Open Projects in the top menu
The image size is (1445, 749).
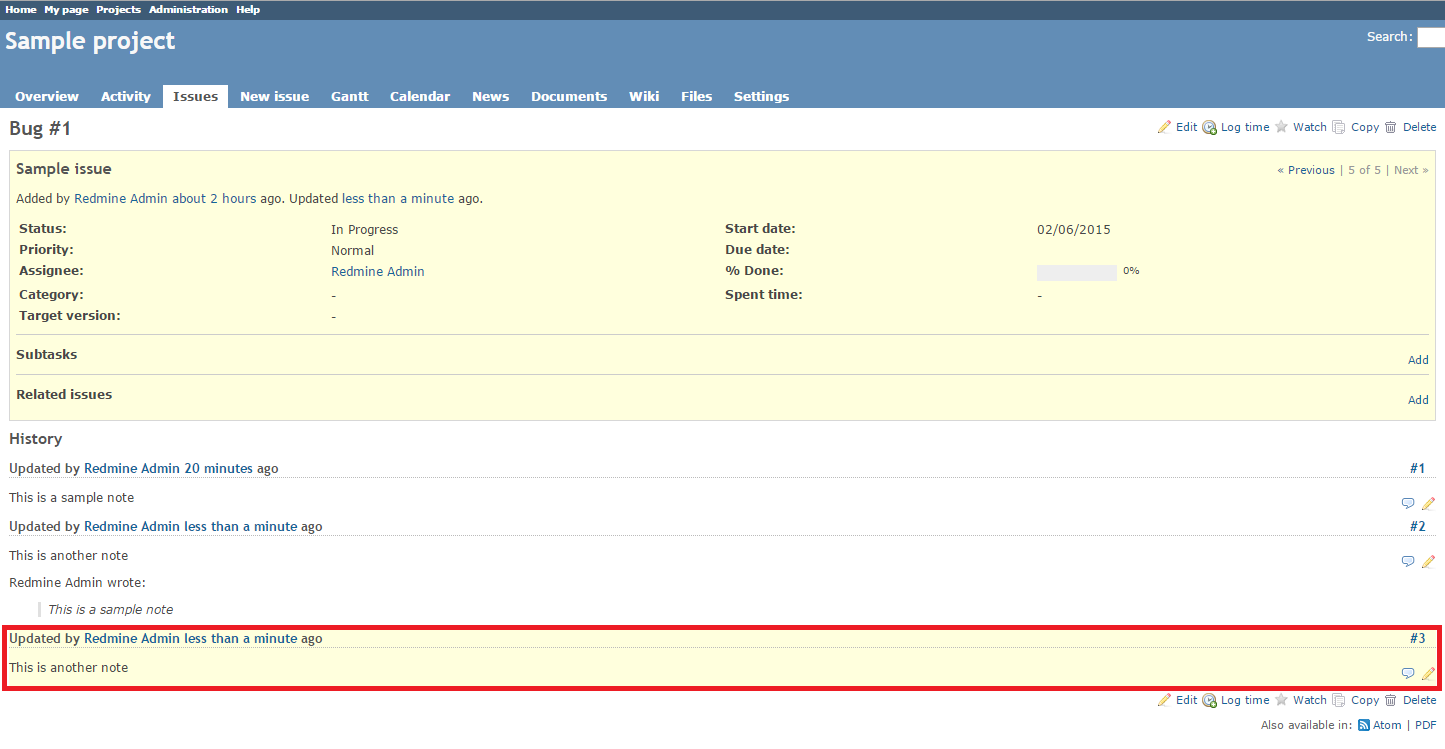point(119,9)
